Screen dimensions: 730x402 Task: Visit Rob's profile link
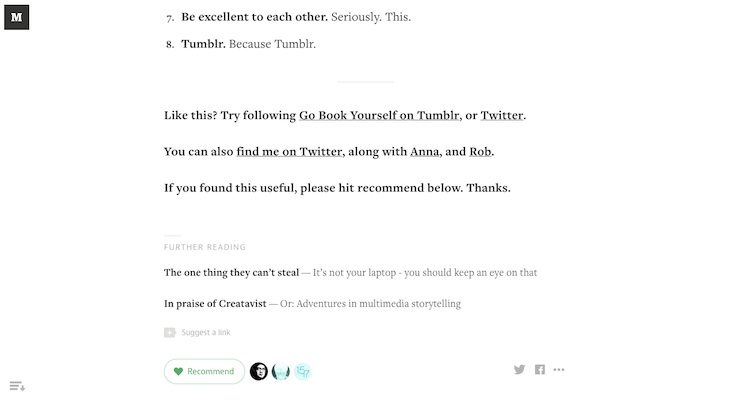click(481, 152)
